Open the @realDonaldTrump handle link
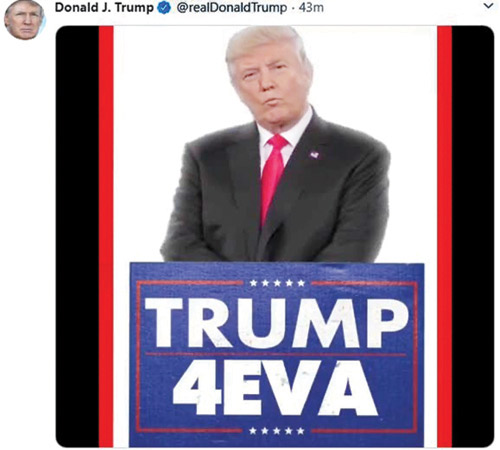500x450 pixels. [232, 7]
